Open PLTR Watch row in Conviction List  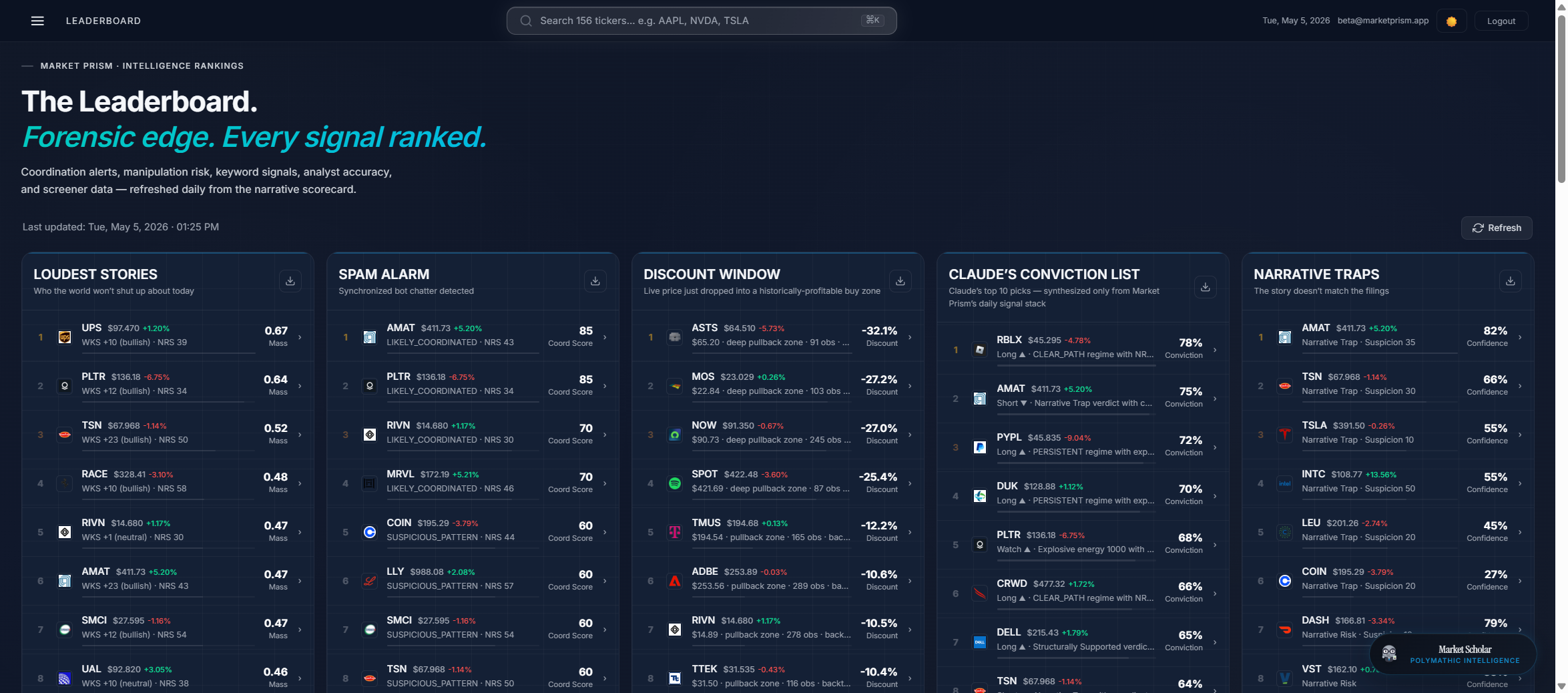click(x=1083, y=545)
